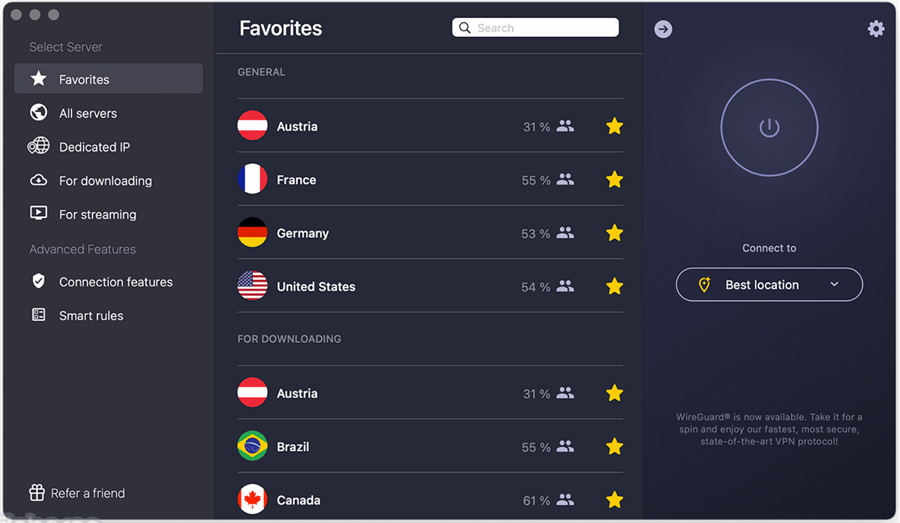Click the For streaming play icon

pyautogui.click(x=39, y=214)
